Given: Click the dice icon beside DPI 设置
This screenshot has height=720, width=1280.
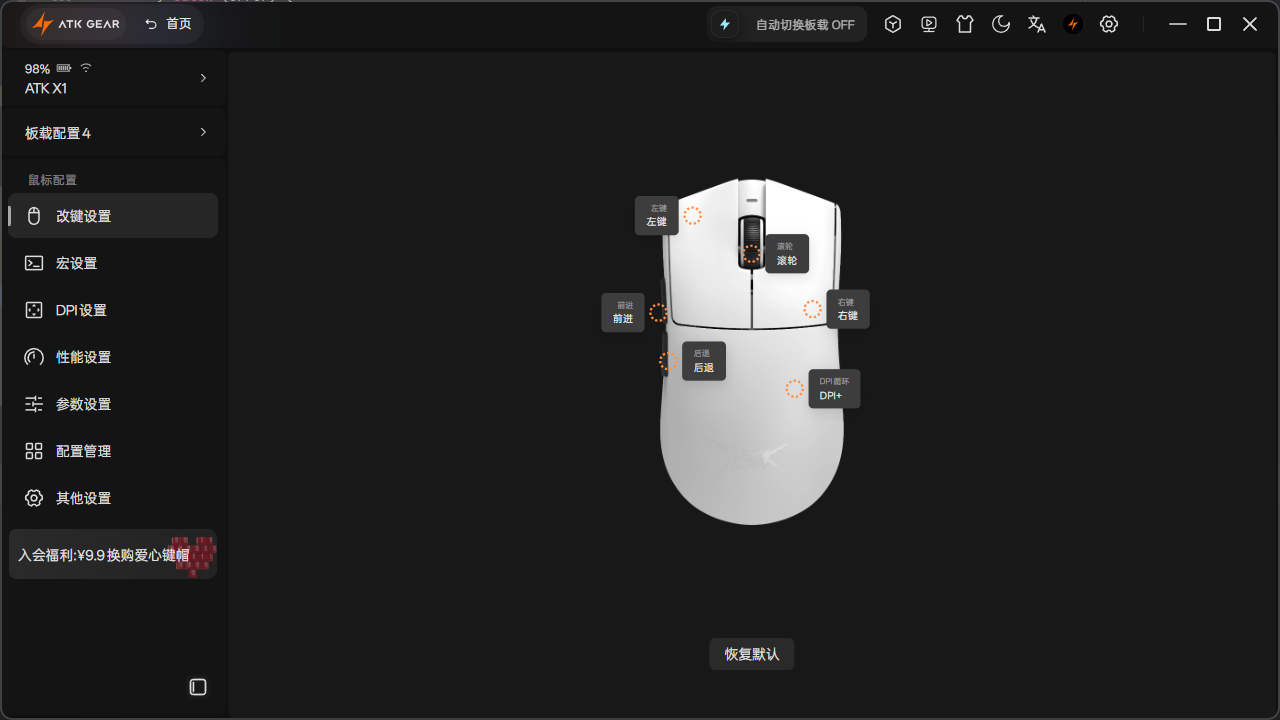Looking at the screenshot, I should click(x=34, y=310).
